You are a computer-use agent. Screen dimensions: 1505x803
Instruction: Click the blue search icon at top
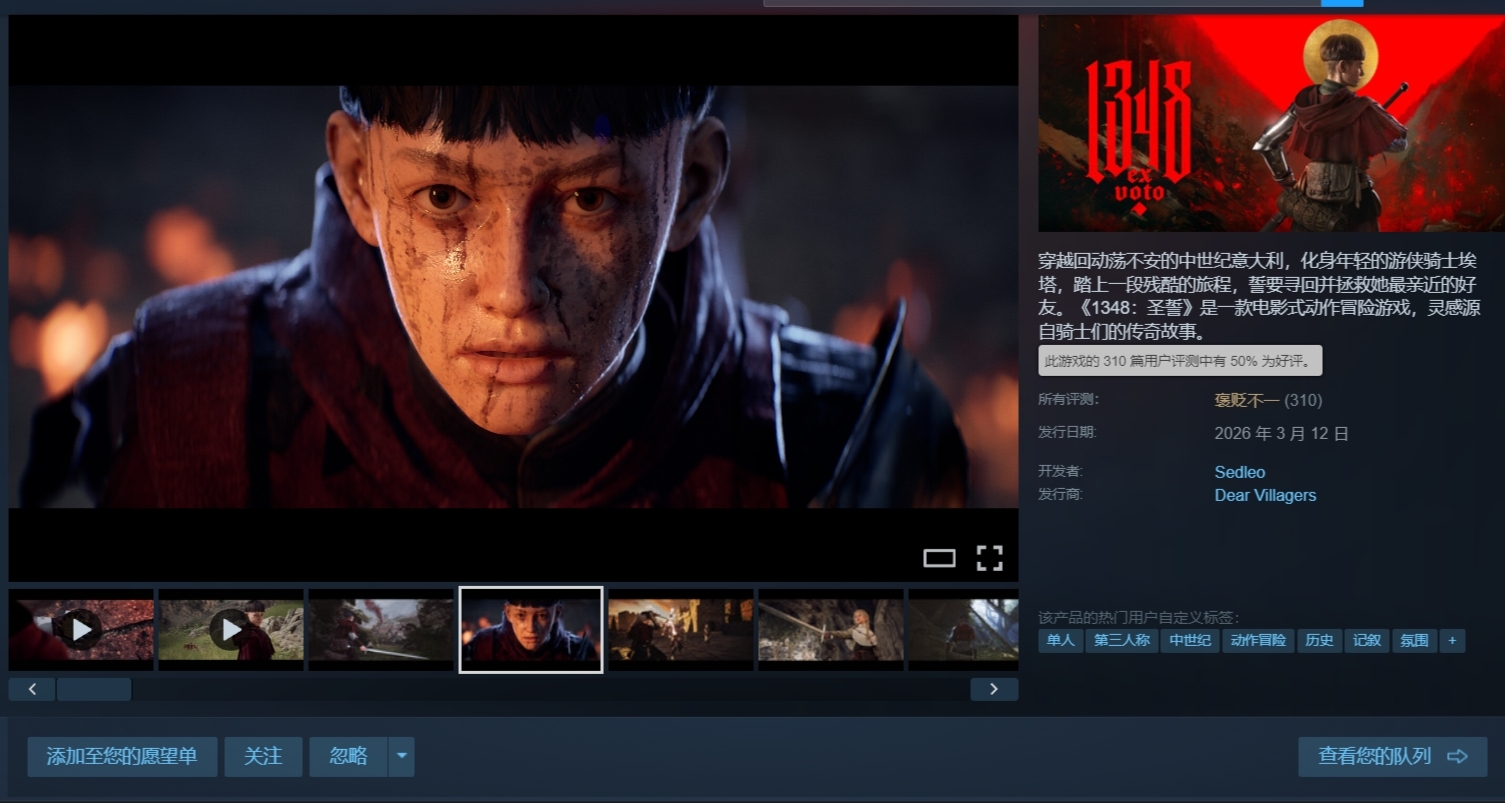tap(1342, 3)
